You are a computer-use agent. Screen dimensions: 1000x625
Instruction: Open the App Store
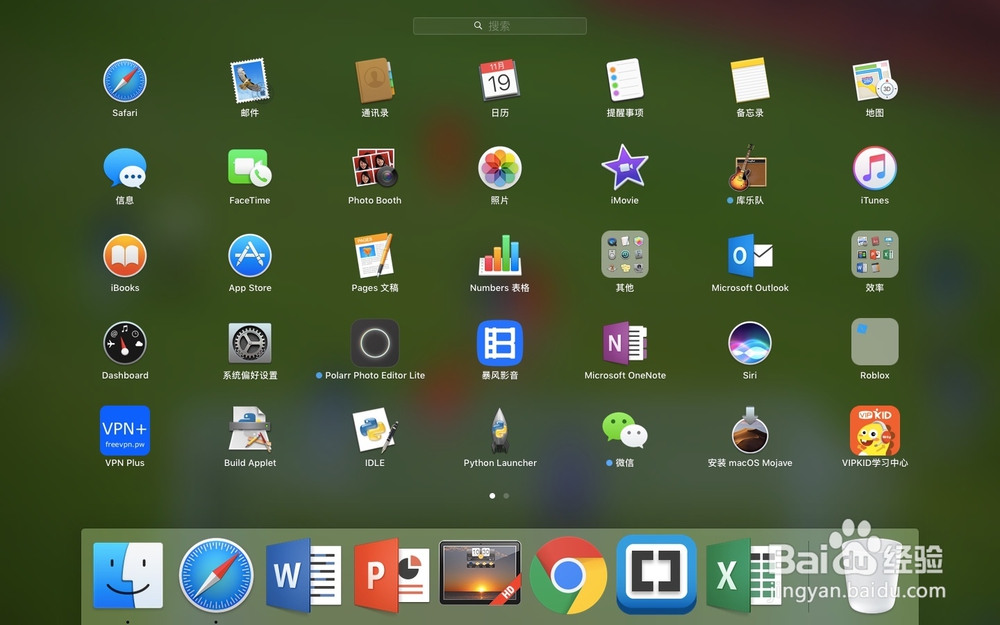click(x=249, y=256)
